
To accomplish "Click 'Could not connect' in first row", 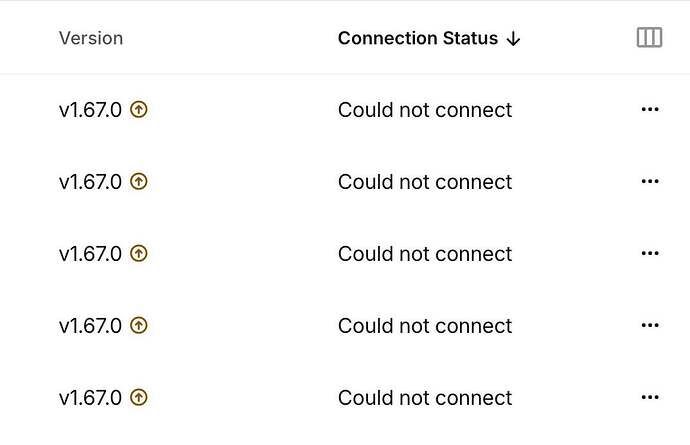I will [425, 110].
